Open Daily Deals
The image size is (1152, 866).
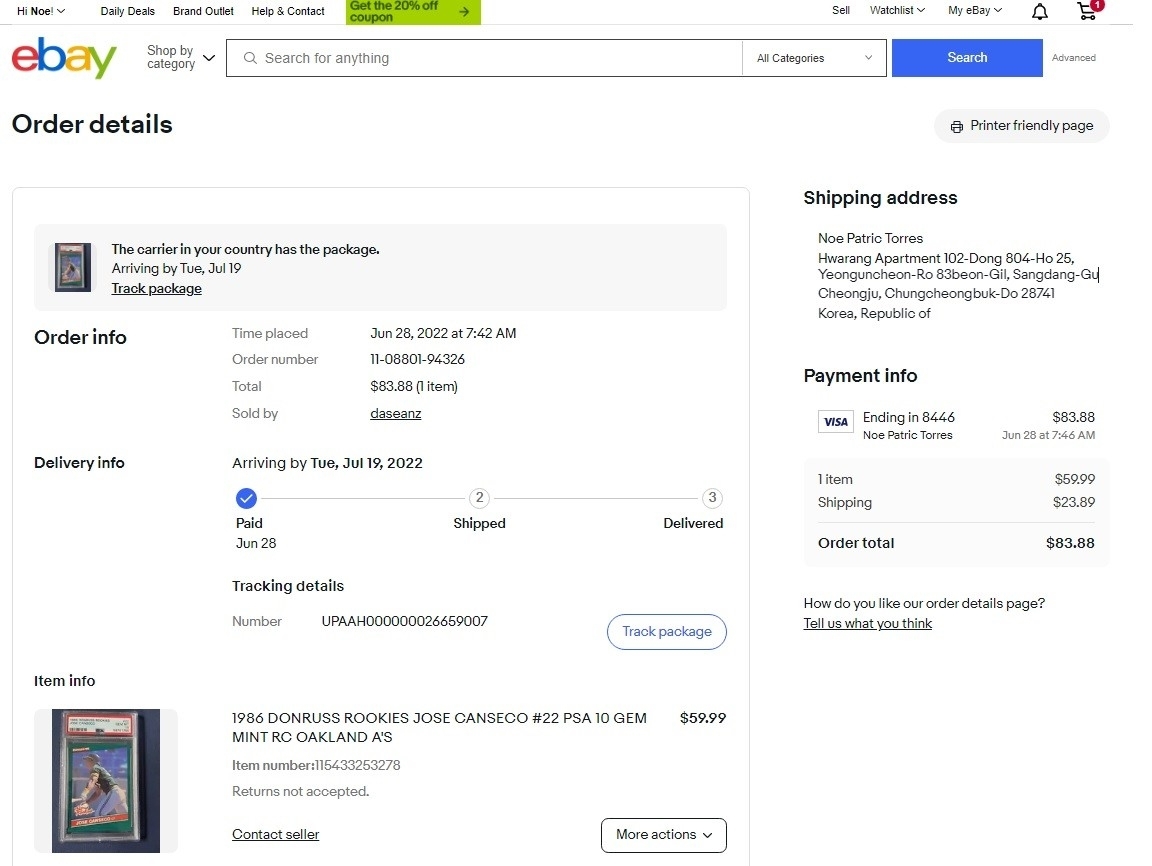[128, 11]
